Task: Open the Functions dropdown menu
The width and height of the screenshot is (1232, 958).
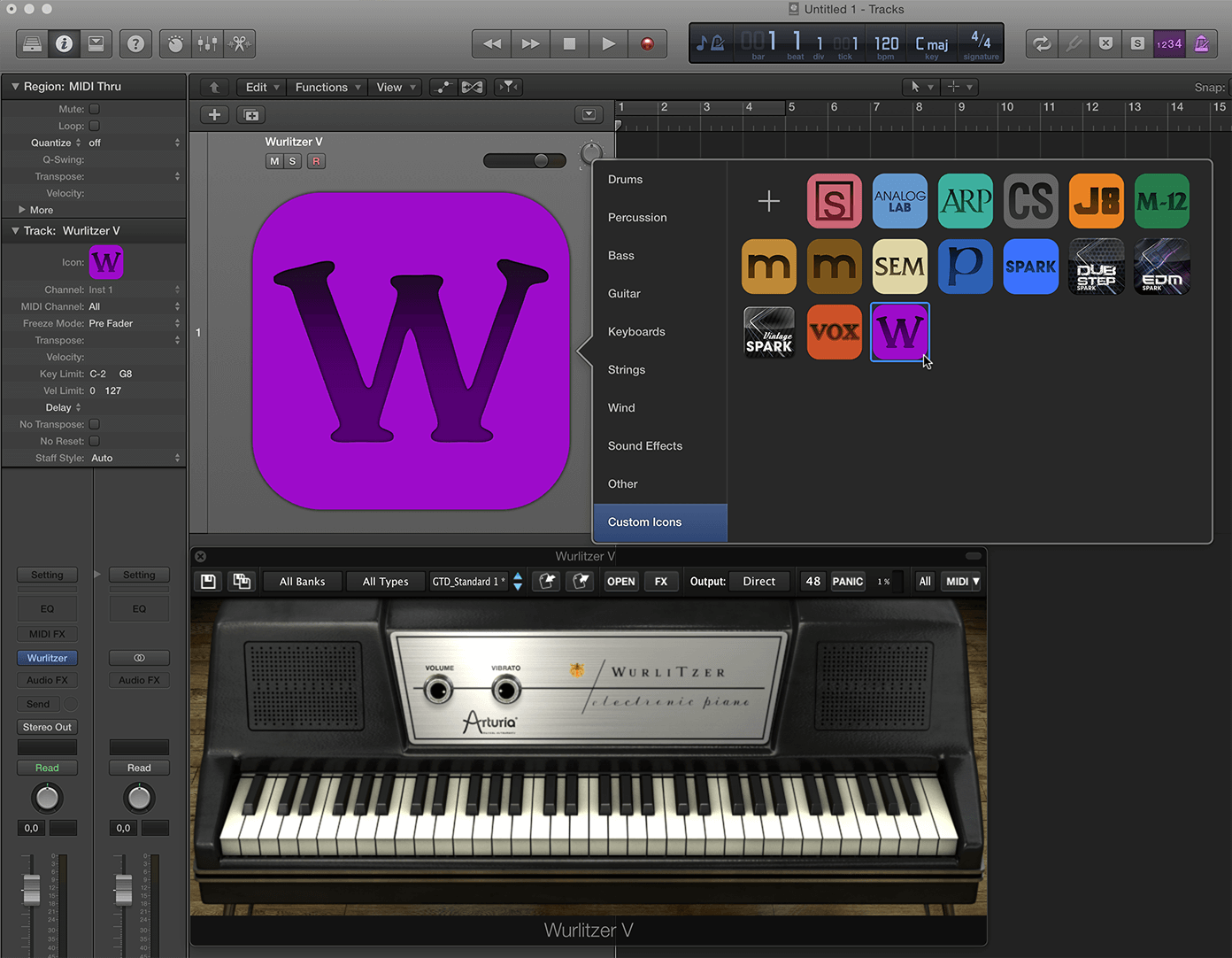Action: pyautogui.click(x=327, y=87)
